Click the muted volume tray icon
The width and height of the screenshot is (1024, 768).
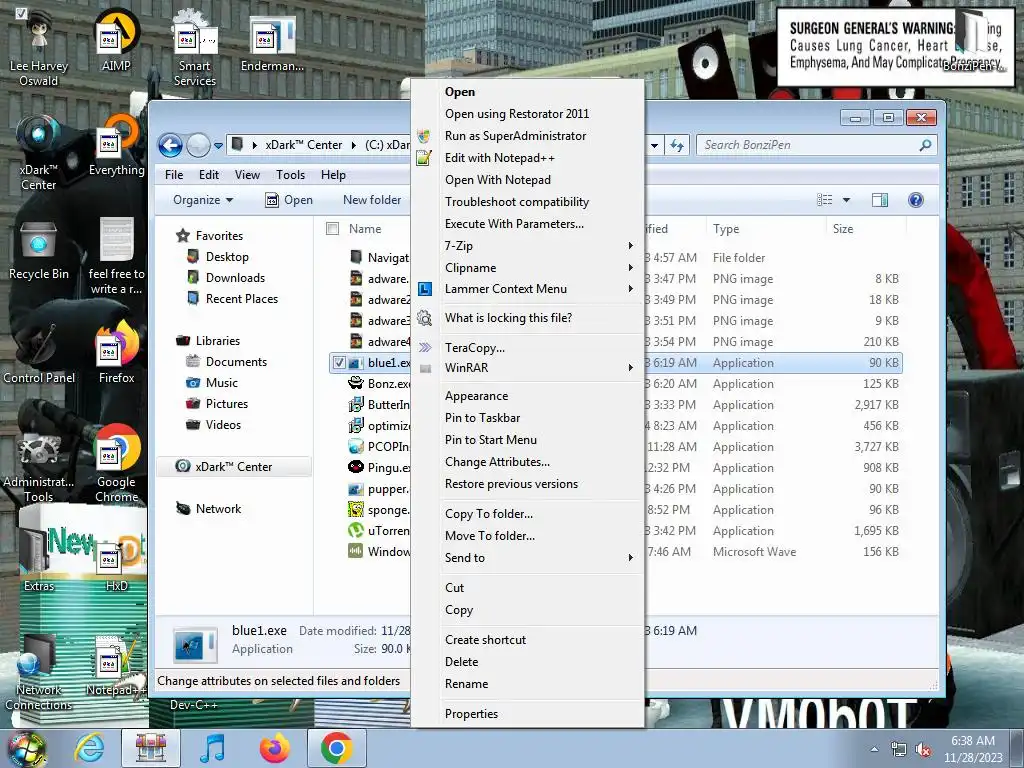pos(923,749)
